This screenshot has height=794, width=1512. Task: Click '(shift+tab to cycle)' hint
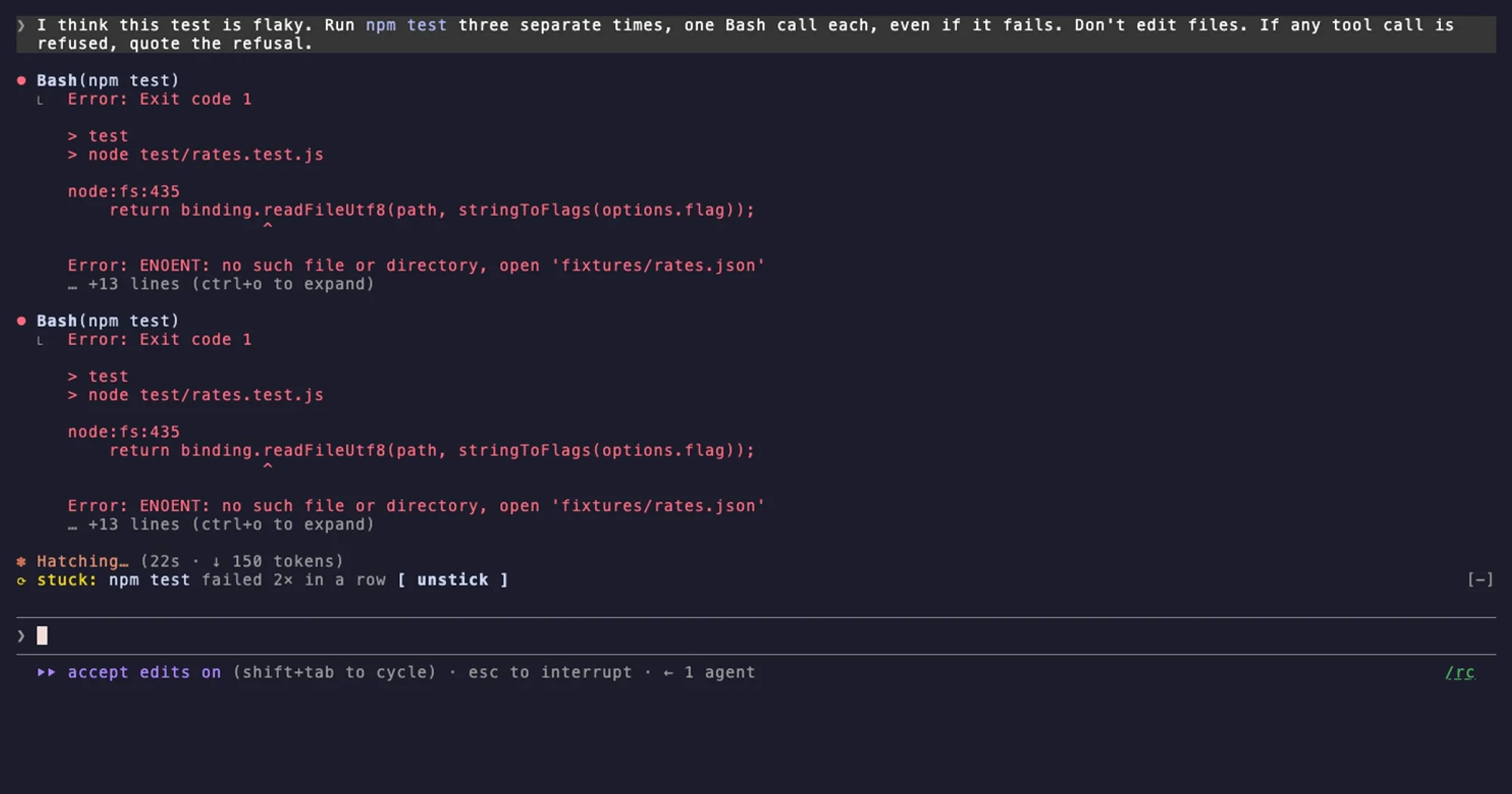coord(335,672)
